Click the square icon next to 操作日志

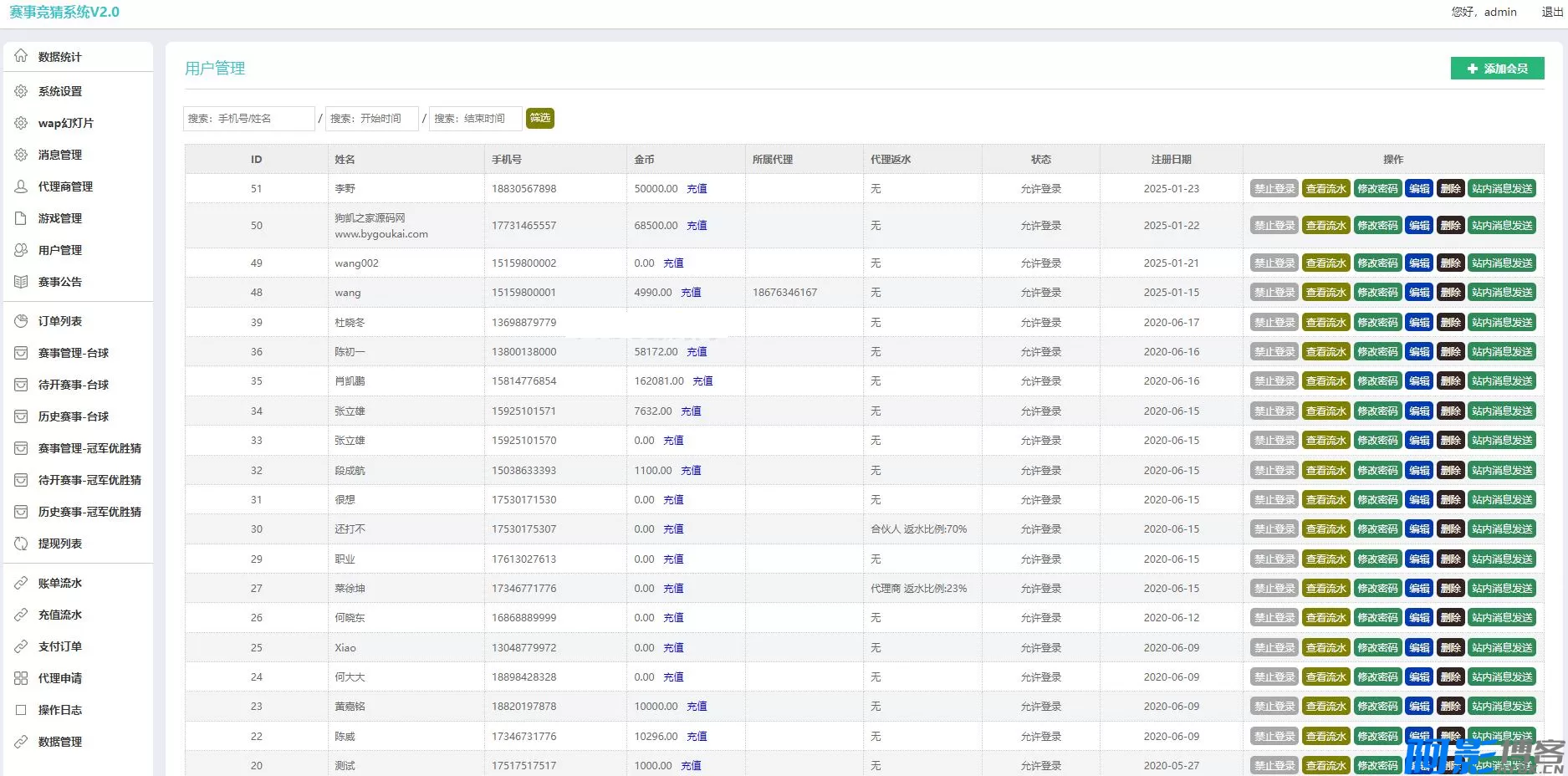pos(21,710)
